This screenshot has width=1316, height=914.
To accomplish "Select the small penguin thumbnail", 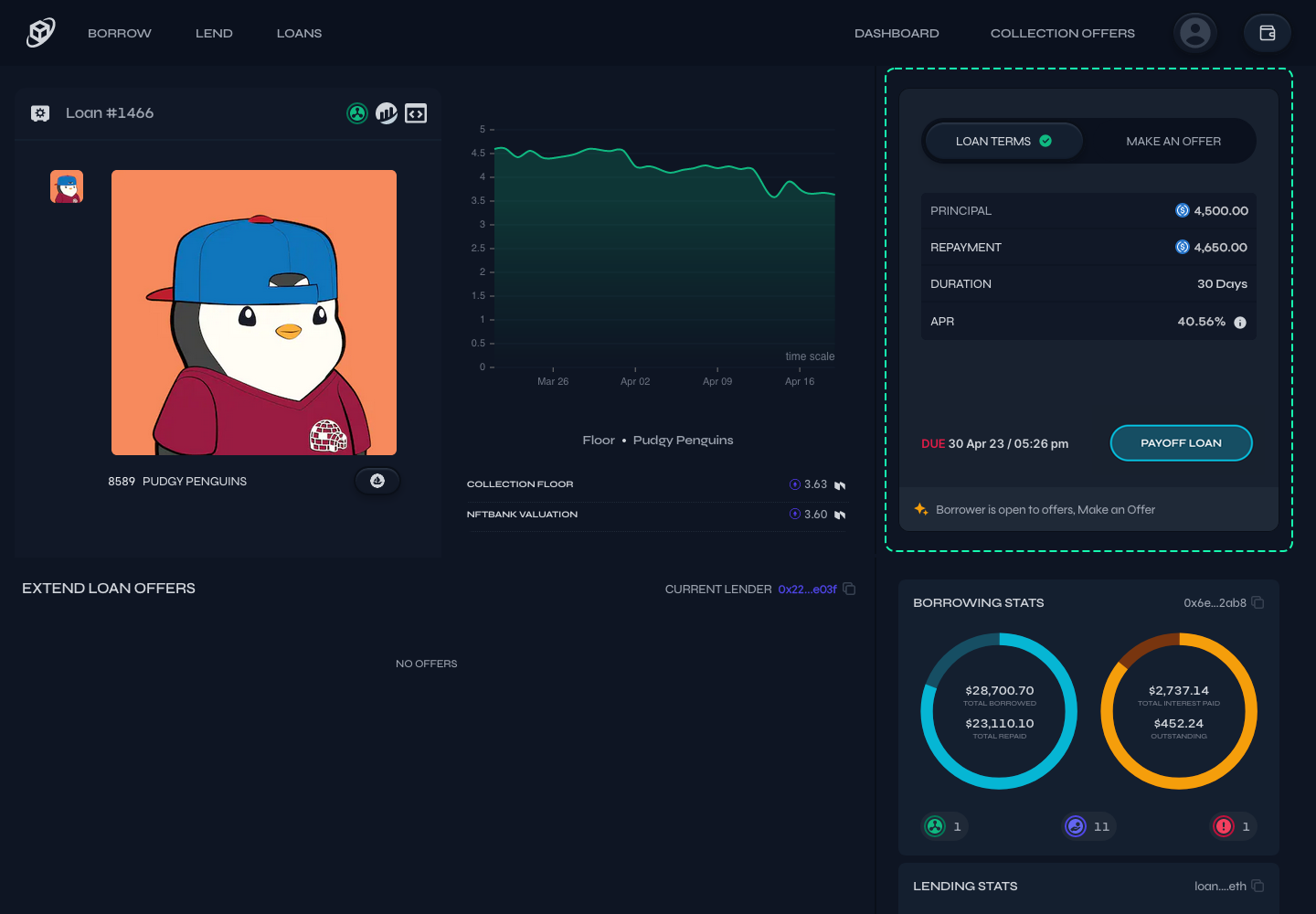I will point(67,186).
